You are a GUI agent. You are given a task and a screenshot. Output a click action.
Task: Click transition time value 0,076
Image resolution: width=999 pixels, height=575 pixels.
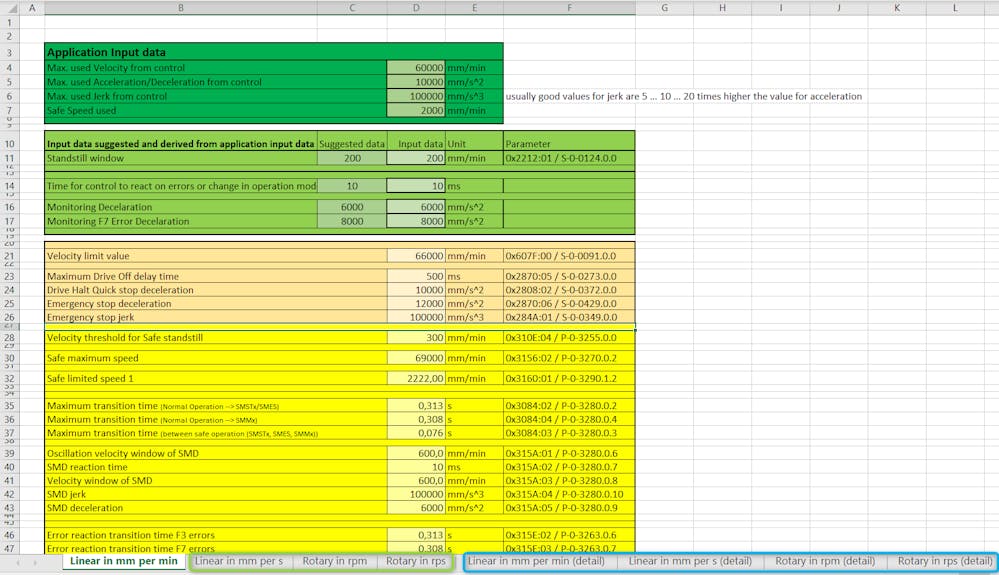coord(416,433)
